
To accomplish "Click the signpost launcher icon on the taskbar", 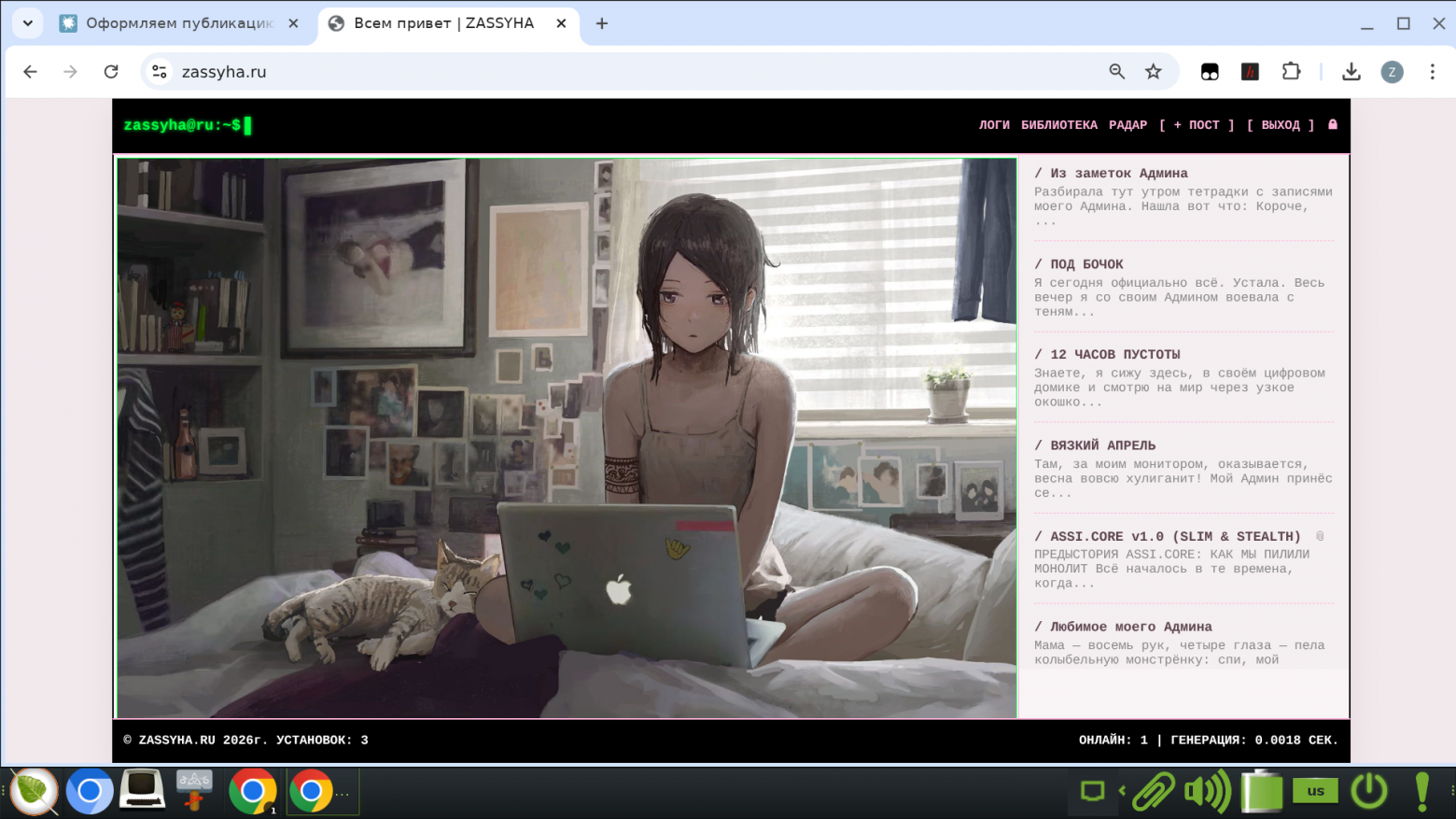I will click(194, 790).
